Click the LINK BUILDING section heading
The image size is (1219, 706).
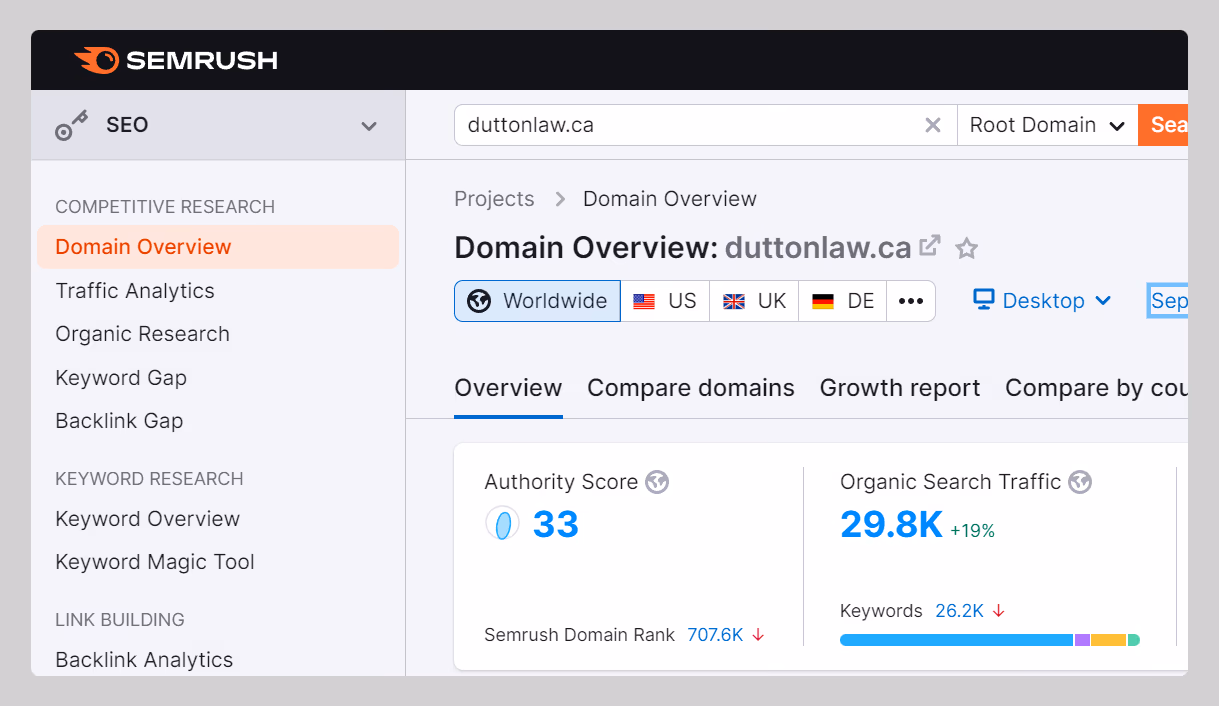(x=120, y=620)
